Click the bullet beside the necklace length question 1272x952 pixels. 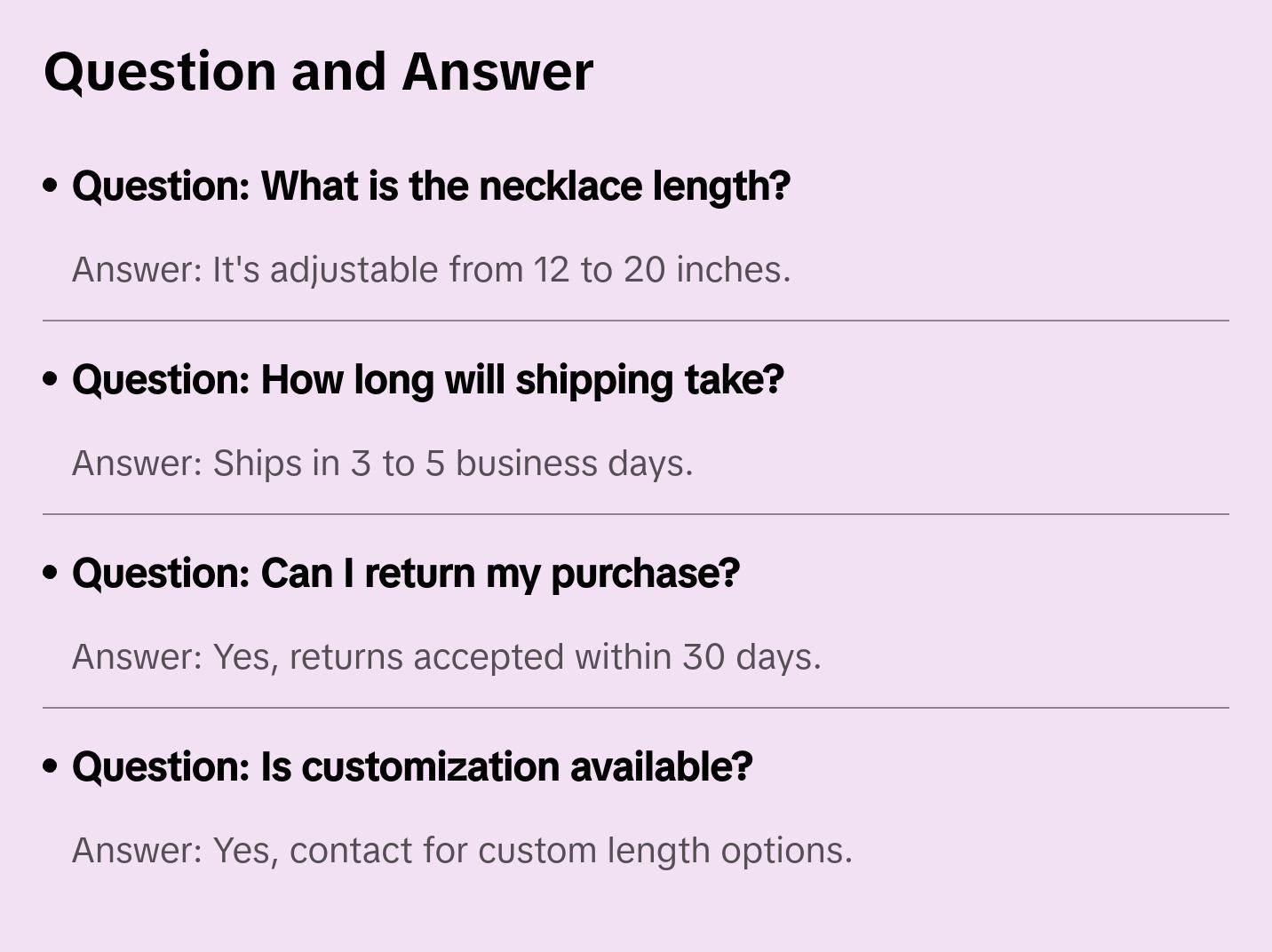tap(51, 186)
